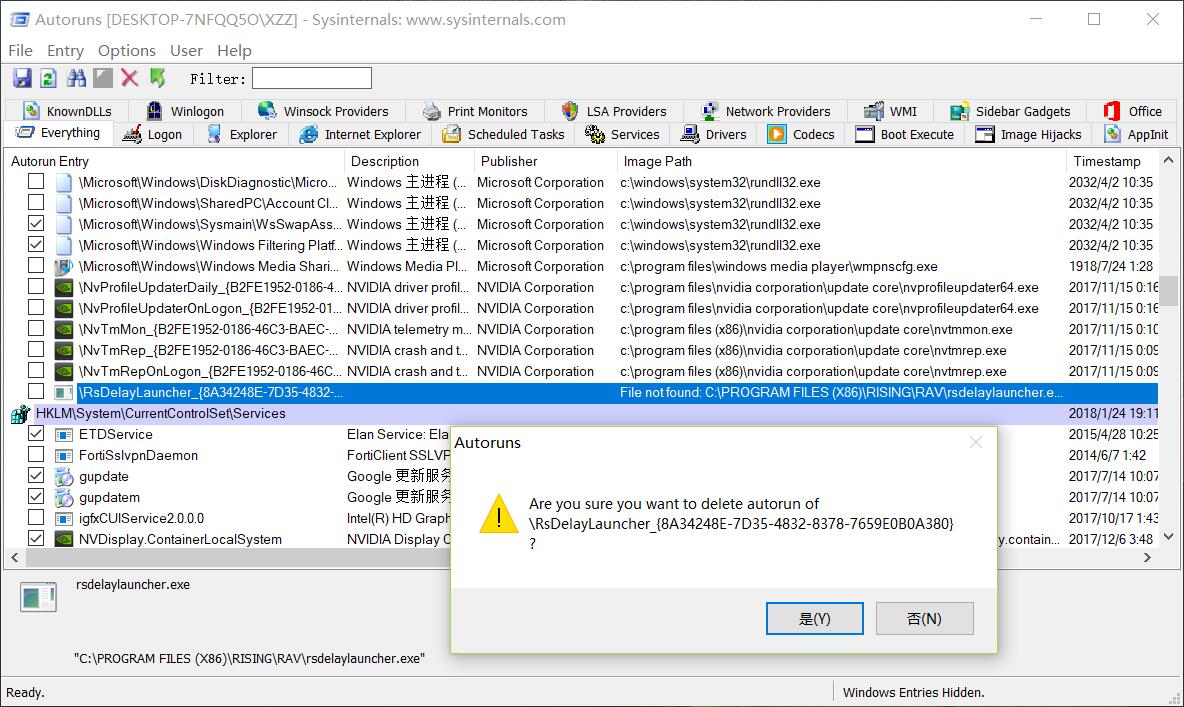Screen dimensions: 1184x707
Task: Click the ETDService entry icon
Action: click(64, 434)
